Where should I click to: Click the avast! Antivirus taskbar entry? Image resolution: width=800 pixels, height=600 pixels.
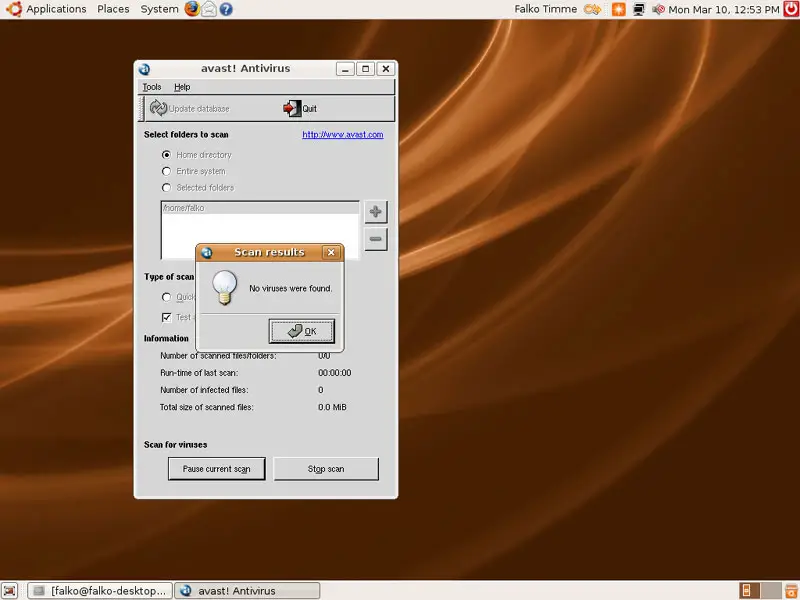point(247,591)
